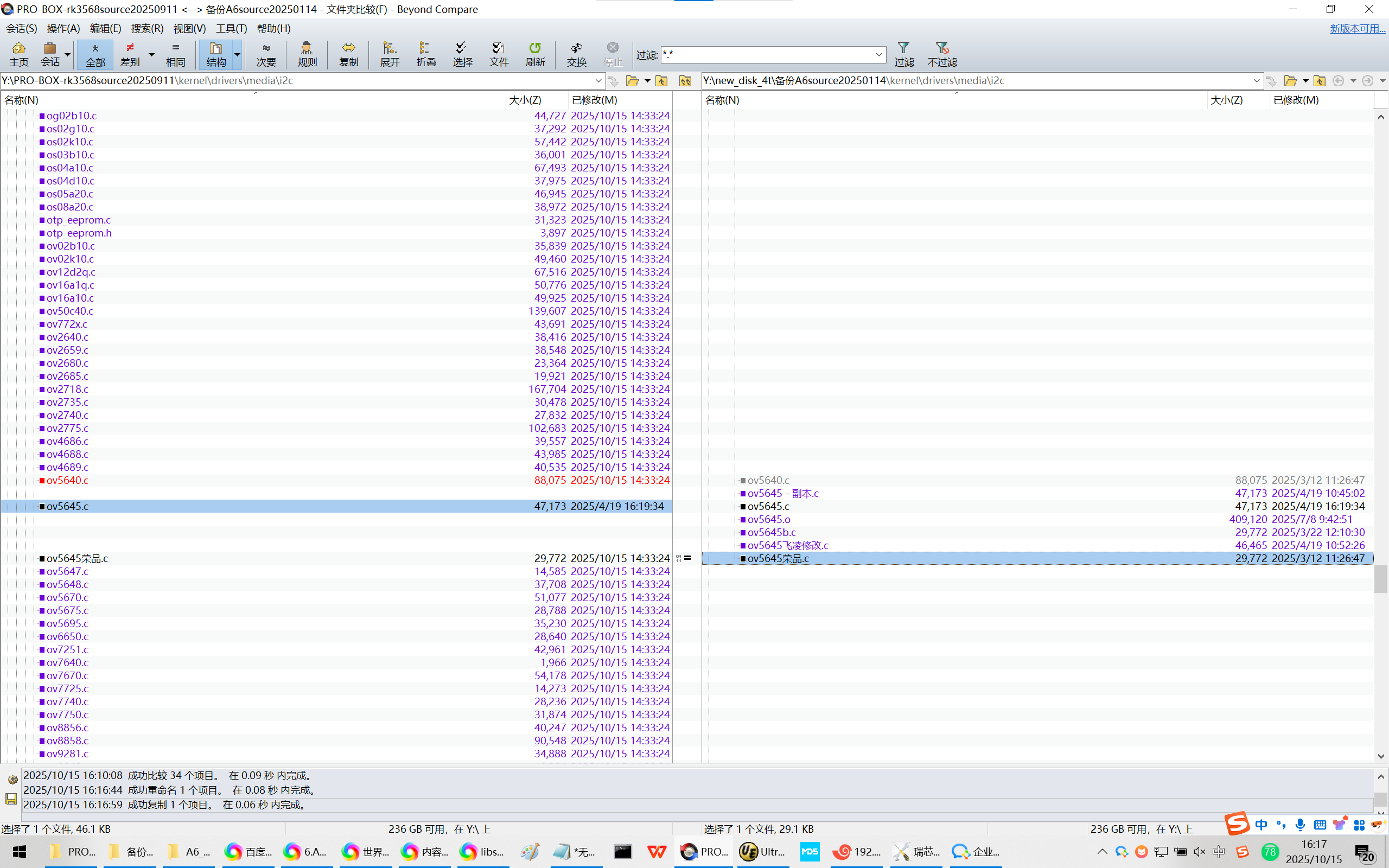
Task: Click the Collapse all (折叠) toolbar icon
Action: 426,54
